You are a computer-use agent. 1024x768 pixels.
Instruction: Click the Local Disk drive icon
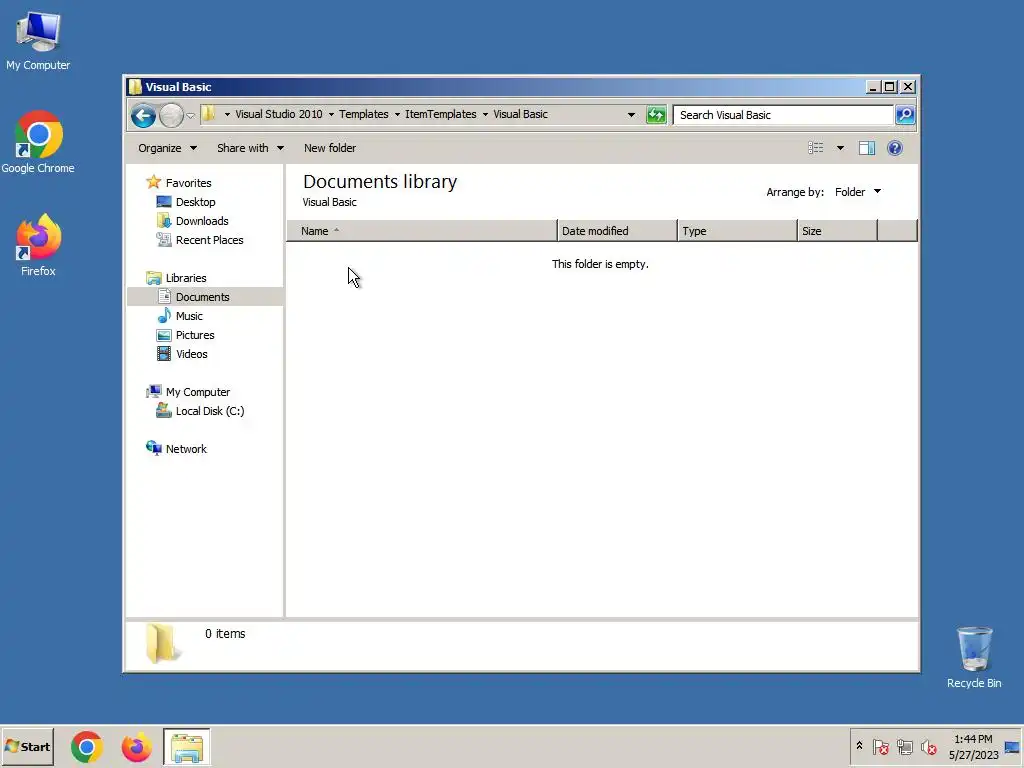(x=164, y=410)
